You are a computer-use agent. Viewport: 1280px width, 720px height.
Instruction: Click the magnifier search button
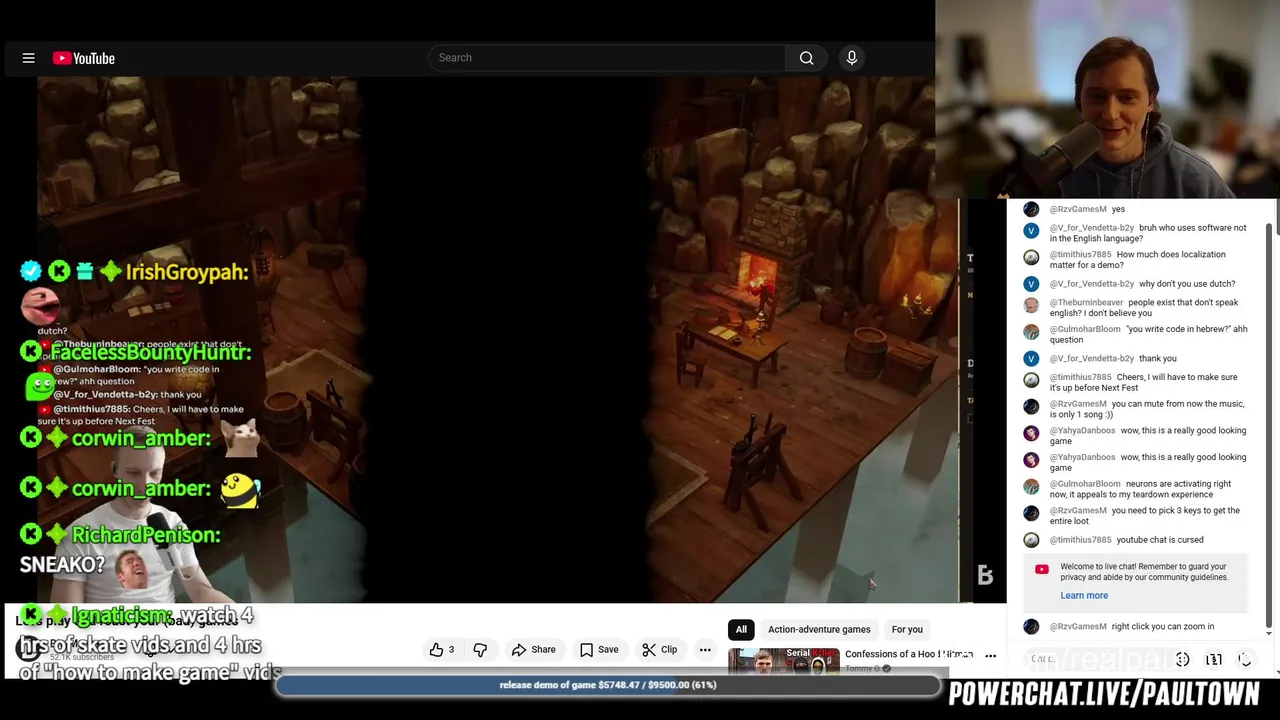(x=806, y=58)
